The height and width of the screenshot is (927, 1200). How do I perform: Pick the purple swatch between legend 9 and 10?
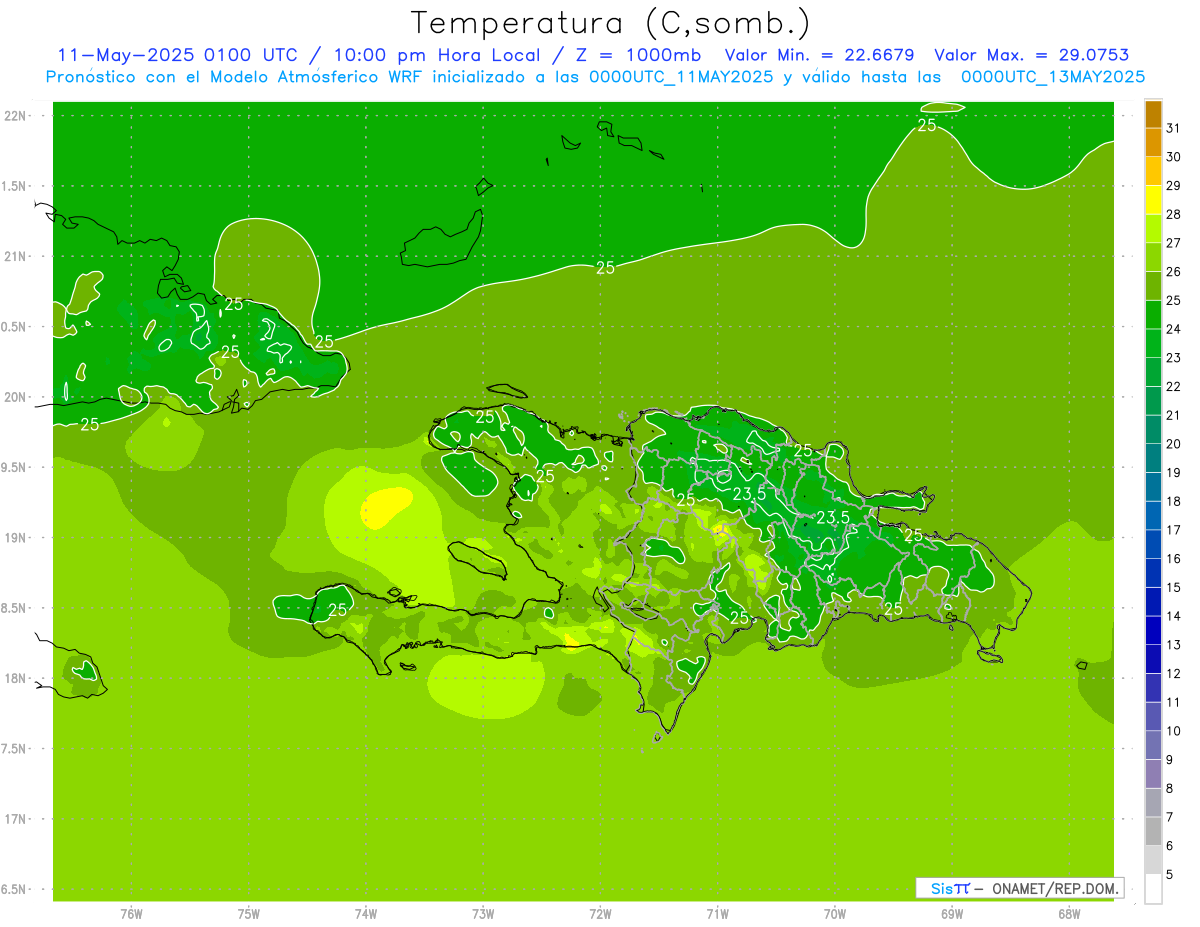point(1154,746)
